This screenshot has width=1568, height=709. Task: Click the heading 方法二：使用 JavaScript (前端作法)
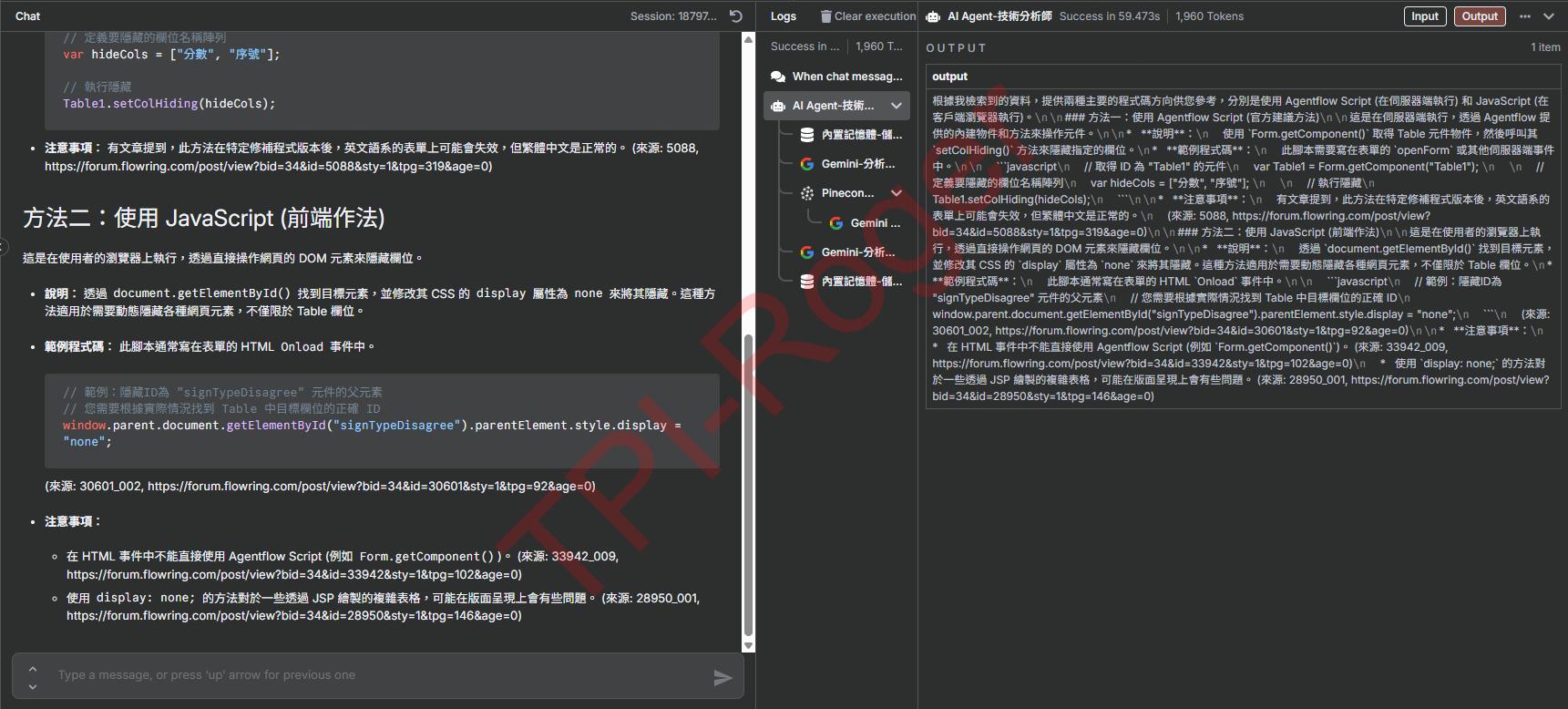tap(204, 219)
